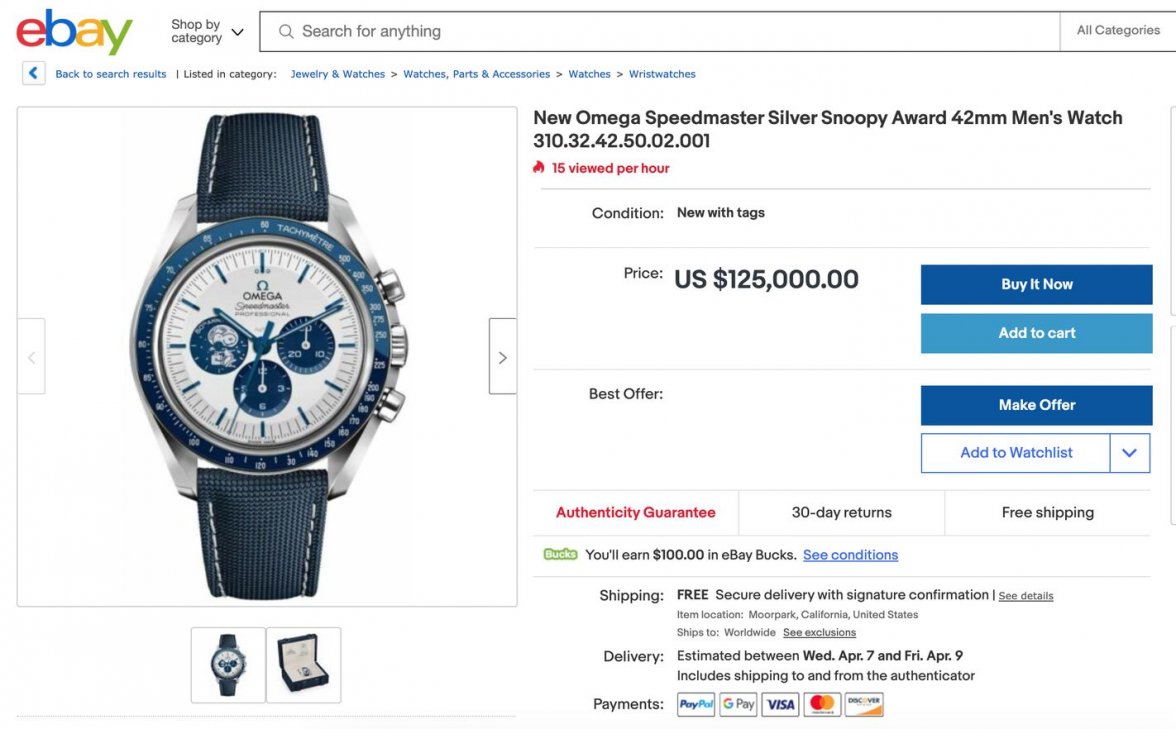This screenshot has height=729, width=1176.
Task: Show the previous watch image
Action: pyautogui.click(x=31, y=357)
